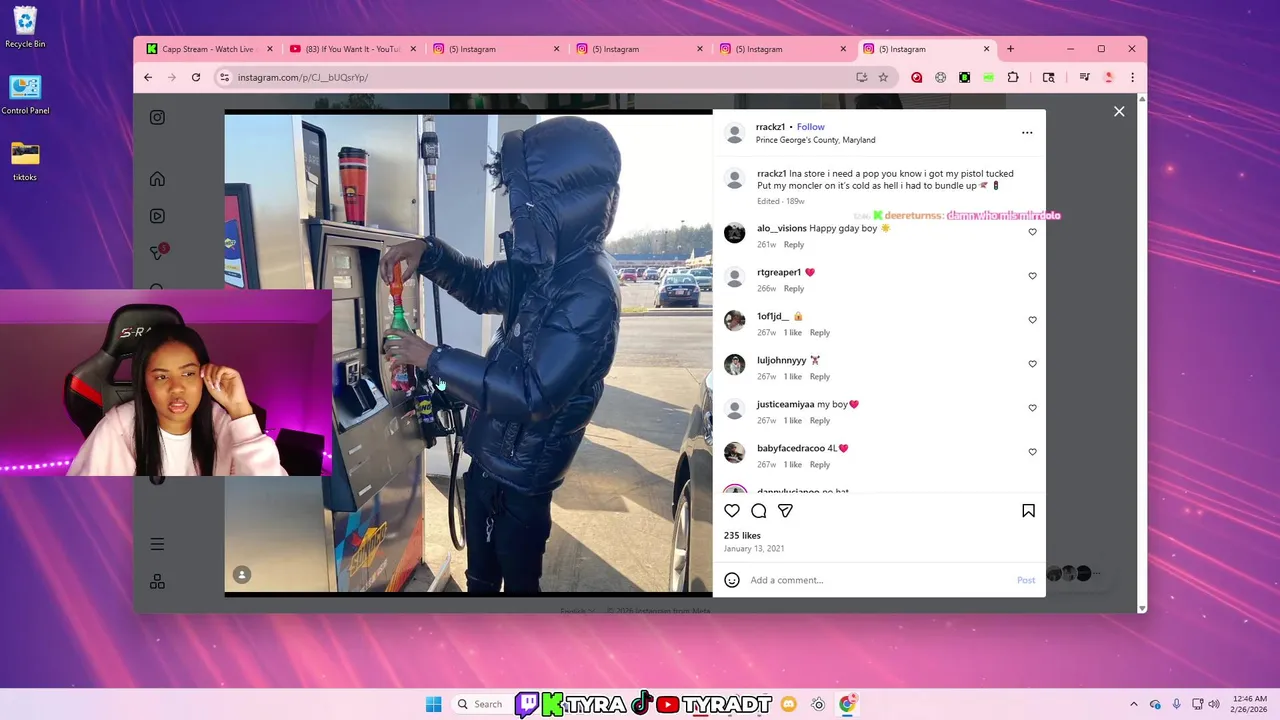Image resolution: width=1280 pixels, height=720 pixels.
Task: Click the Instagram logo in the sidebar
Action: coord(157,117)
